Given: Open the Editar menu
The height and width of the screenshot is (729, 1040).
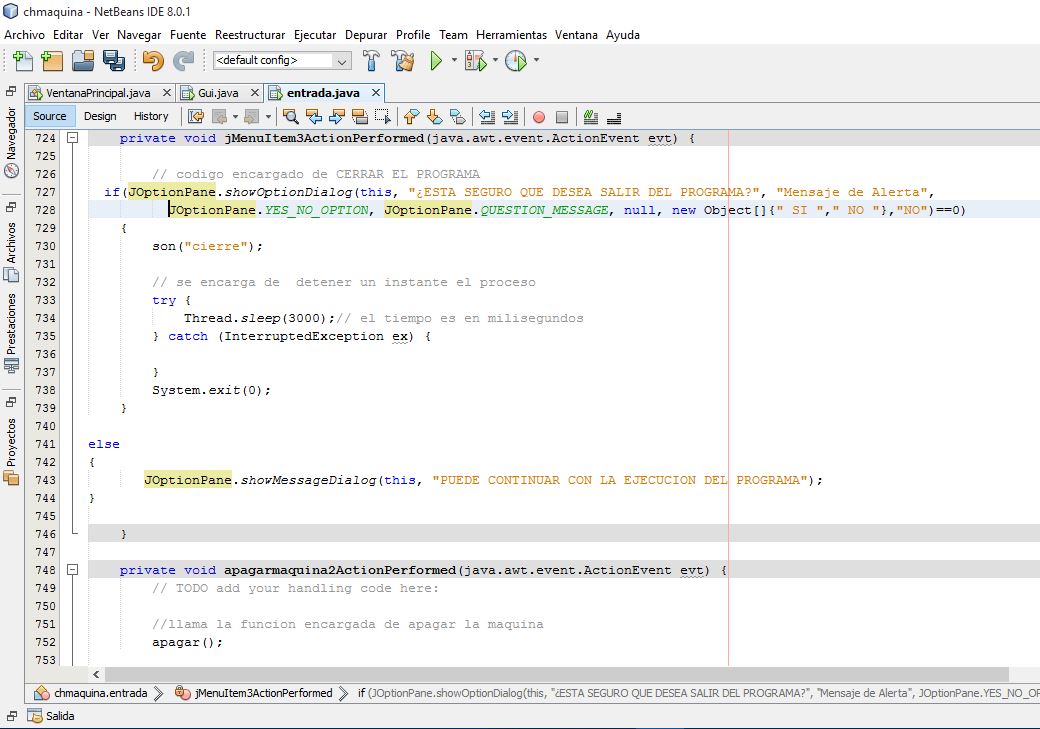Looking at the screenshot, I should pos(68,34).
